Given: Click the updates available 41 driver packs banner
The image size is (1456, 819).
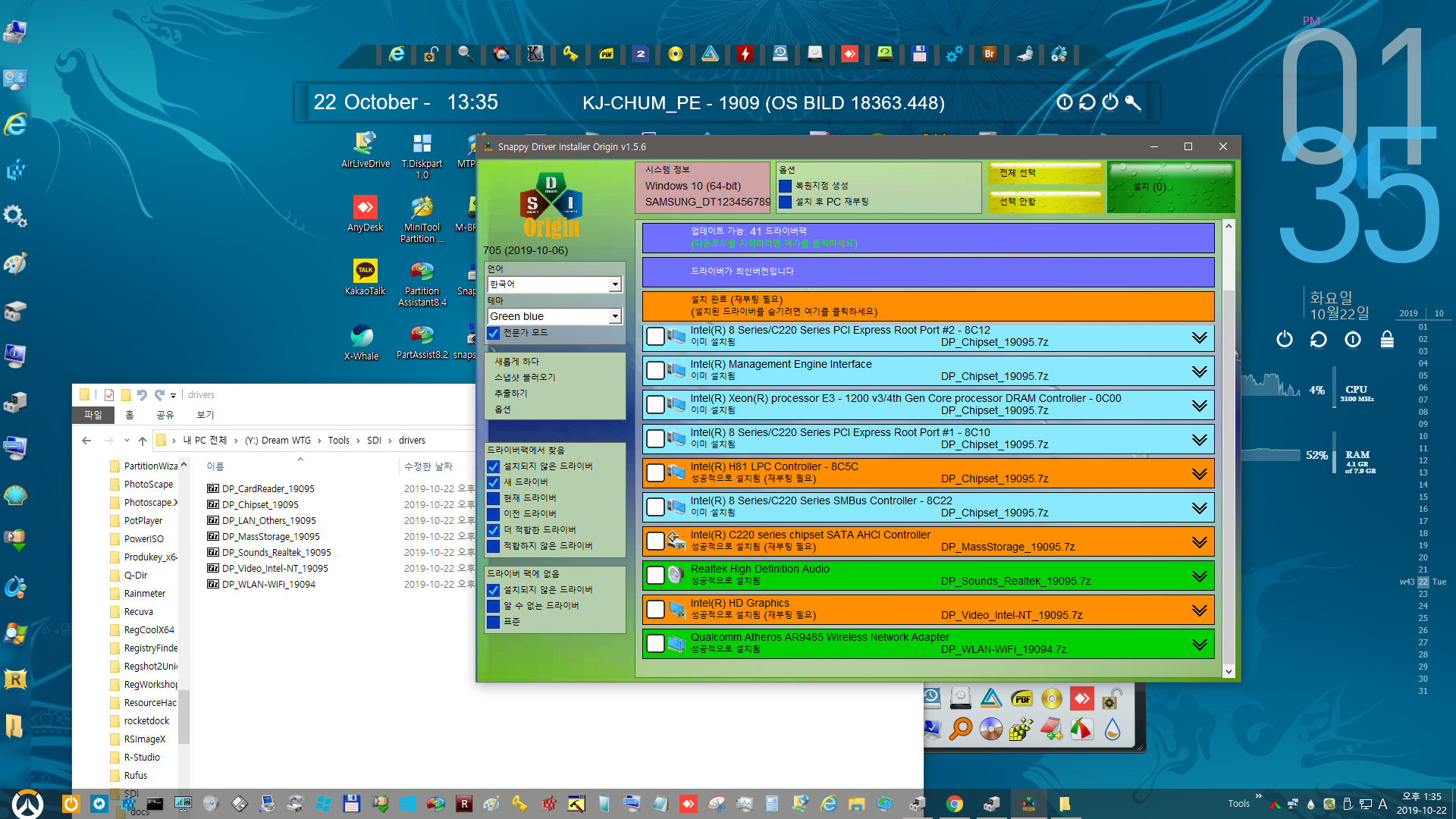Looking at the screenshot, I should point(928,237).
